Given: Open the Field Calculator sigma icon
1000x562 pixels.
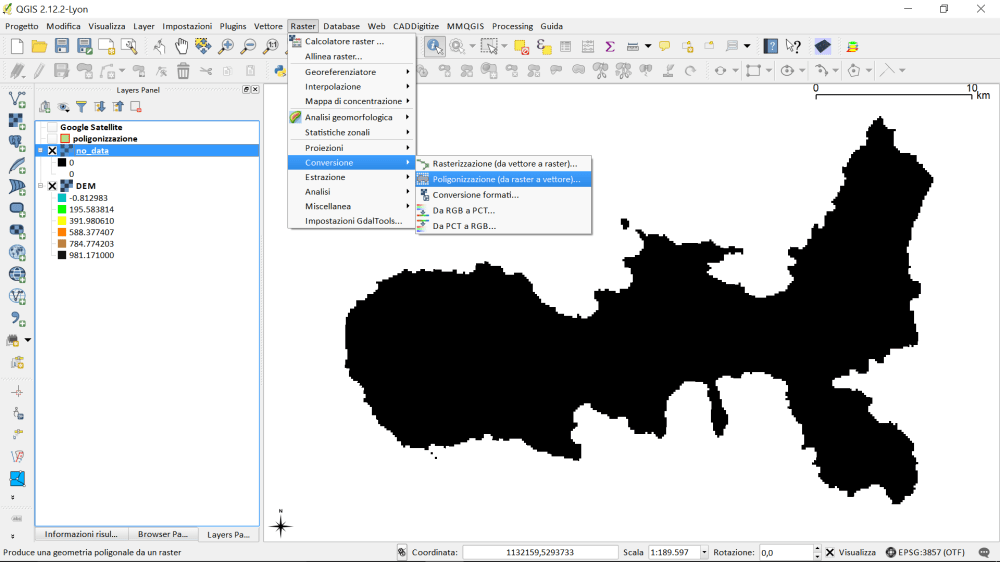Looking at the screenshot, I should [608, 46].
